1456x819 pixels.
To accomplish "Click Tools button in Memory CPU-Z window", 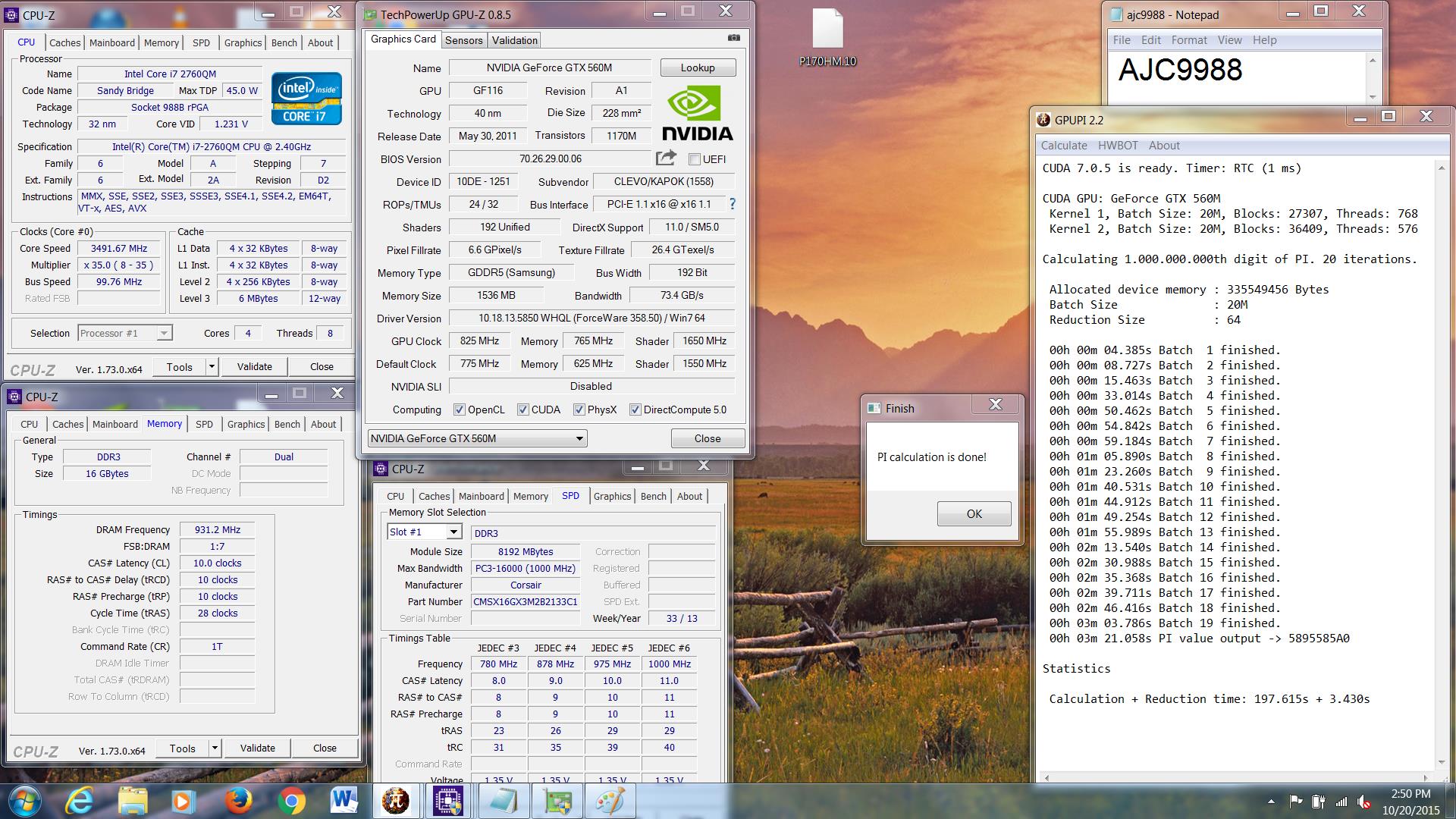I will tap(182, 748).
